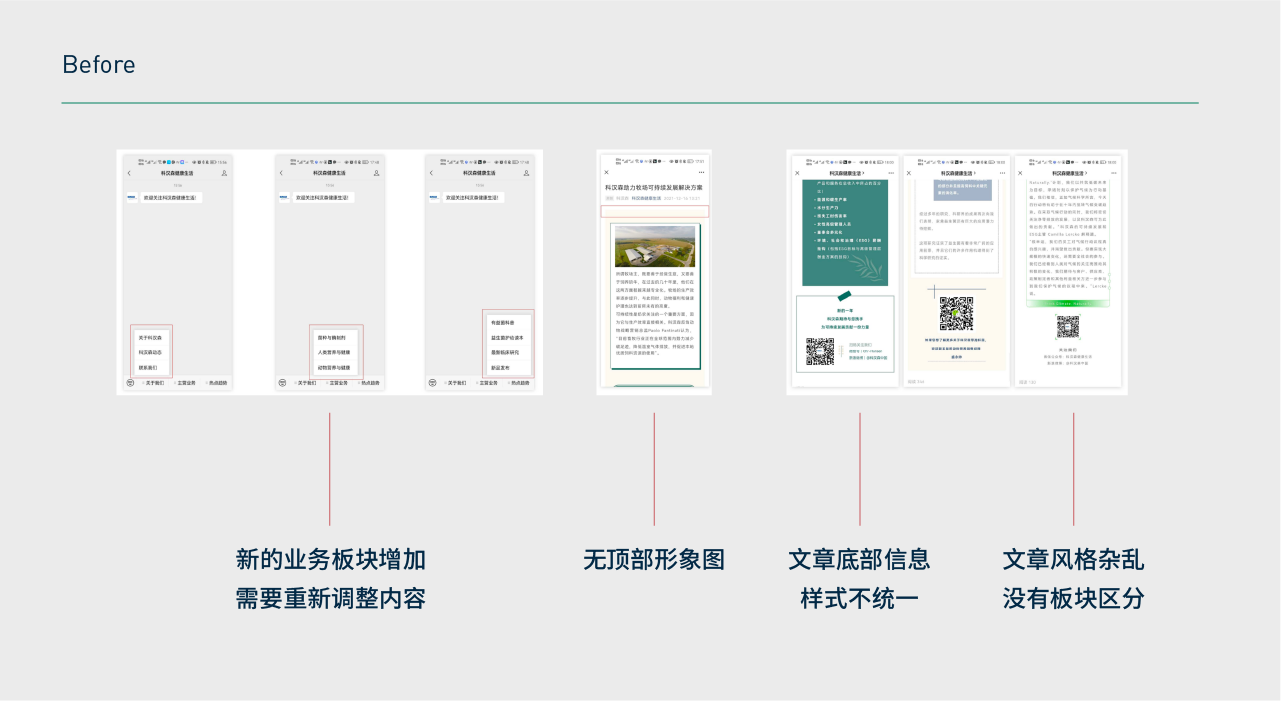Click caption 无顶部形象图
The width and height of the screenshot is (1281, 701).
point(654,560)
